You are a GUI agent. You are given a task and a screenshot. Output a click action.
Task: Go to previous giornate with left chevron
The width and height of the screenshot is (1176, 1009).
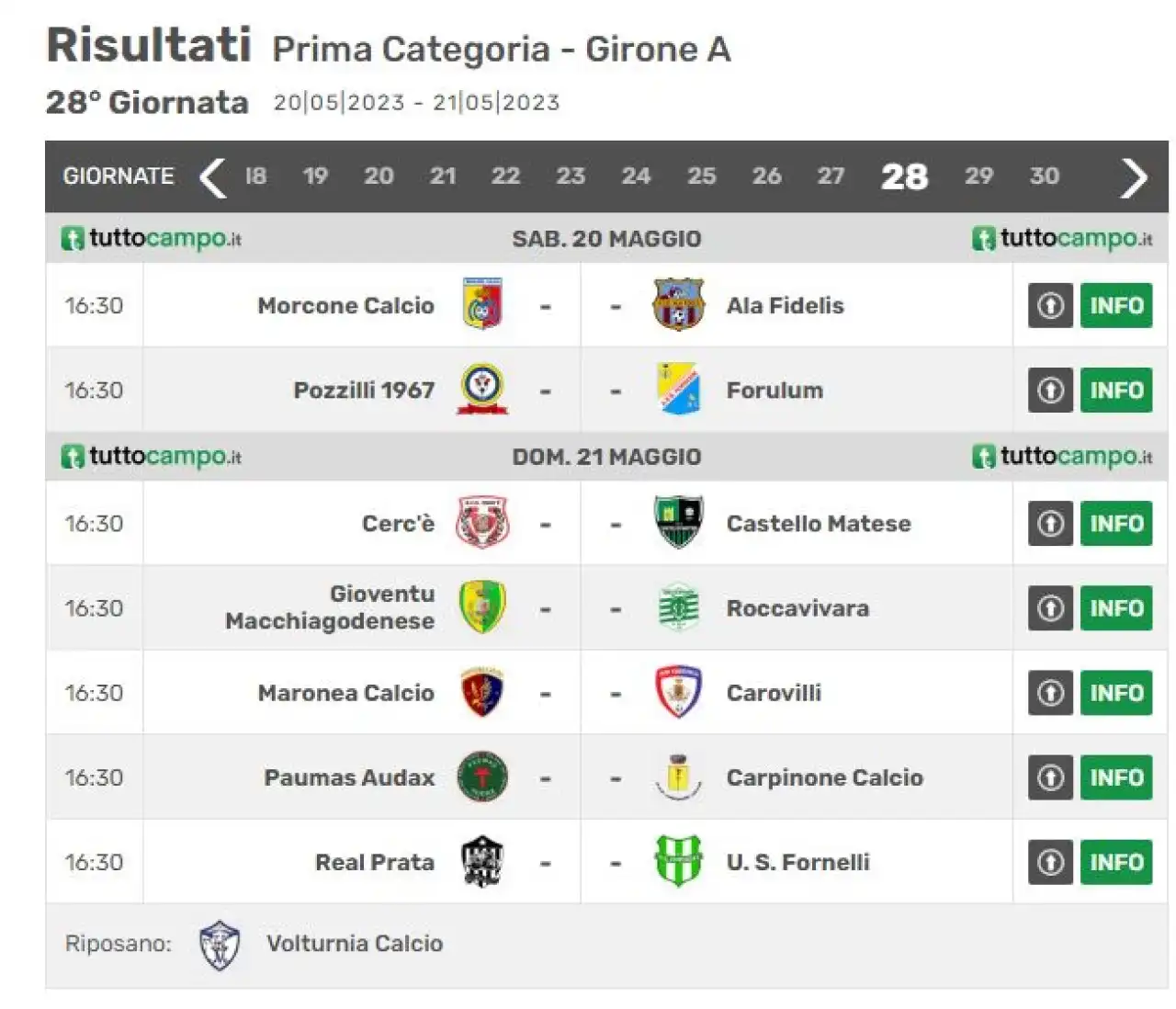pos(212,177)
